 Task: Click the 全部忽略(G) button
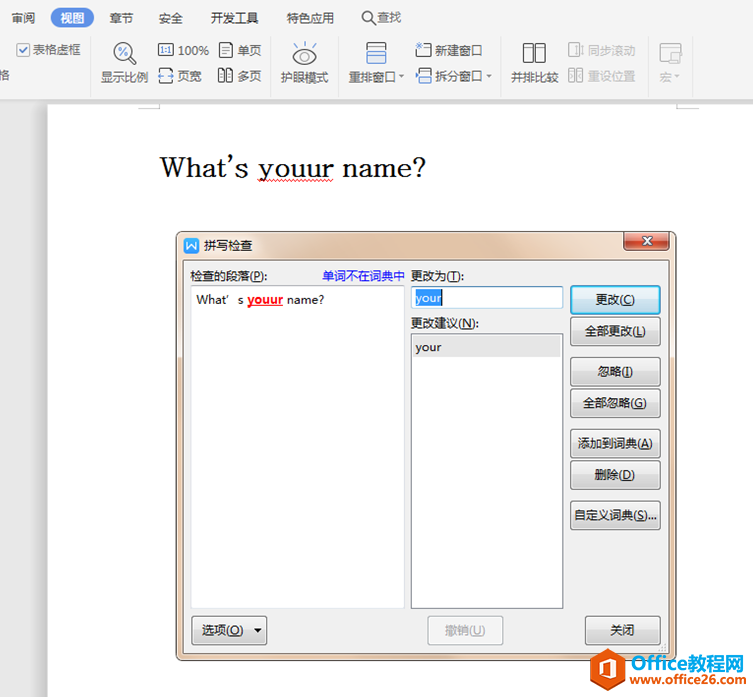pos(615,403)
